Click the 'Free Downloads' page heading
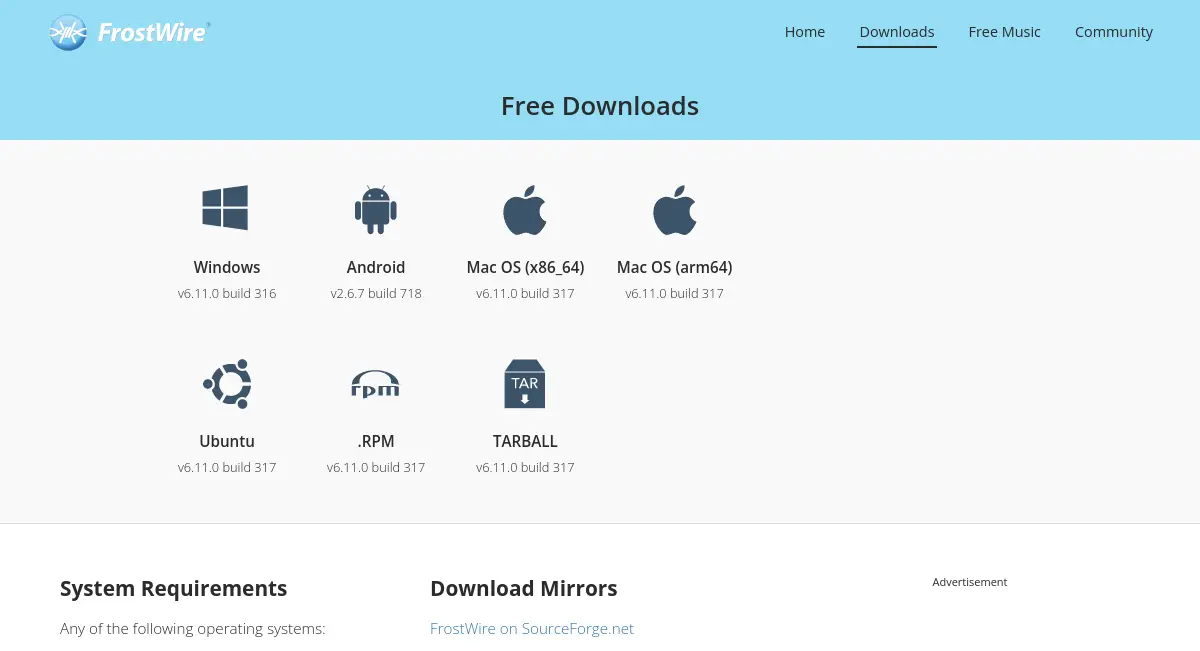Image resolution: width=1200 pixels, height=651 pixels. pos(600,106)
